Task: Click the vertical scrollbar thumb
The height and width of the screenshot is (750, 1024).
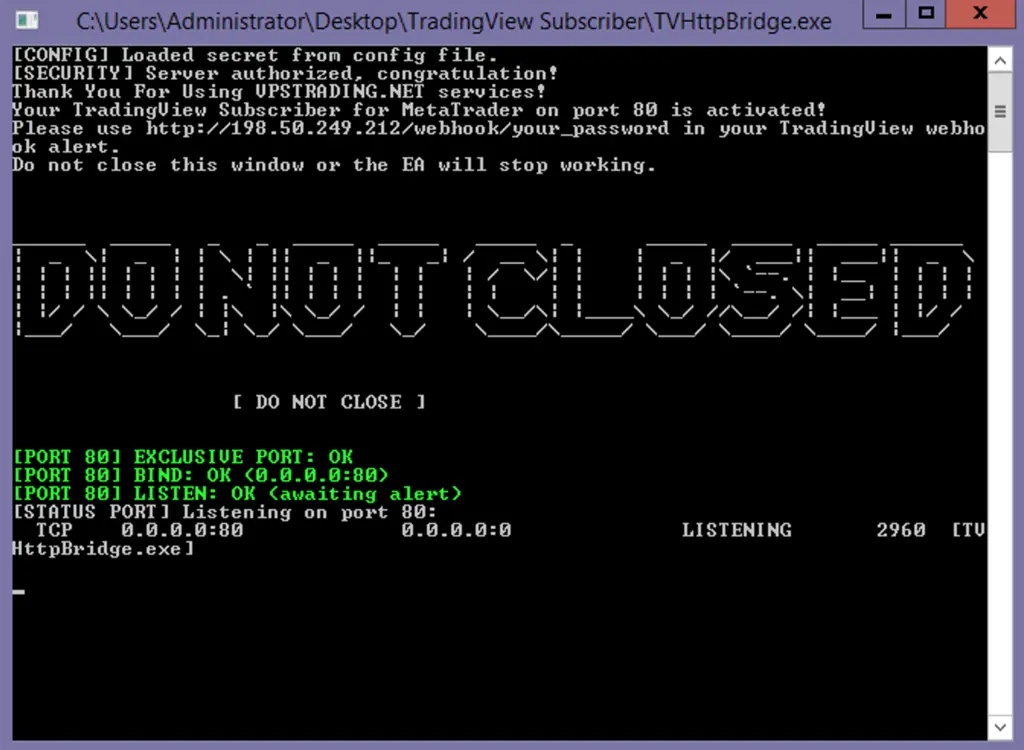Action: [x=1000, y=112]
